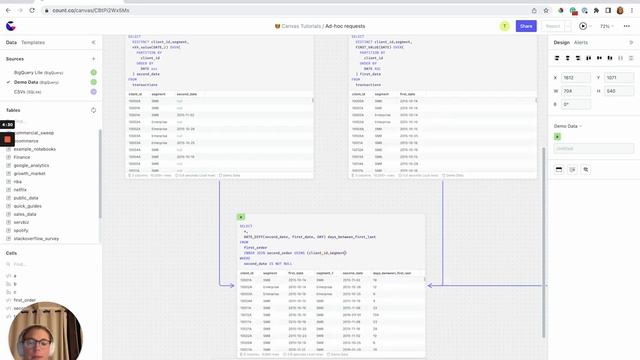Open the netflix table
640x360 pixels.
point(20,190)
